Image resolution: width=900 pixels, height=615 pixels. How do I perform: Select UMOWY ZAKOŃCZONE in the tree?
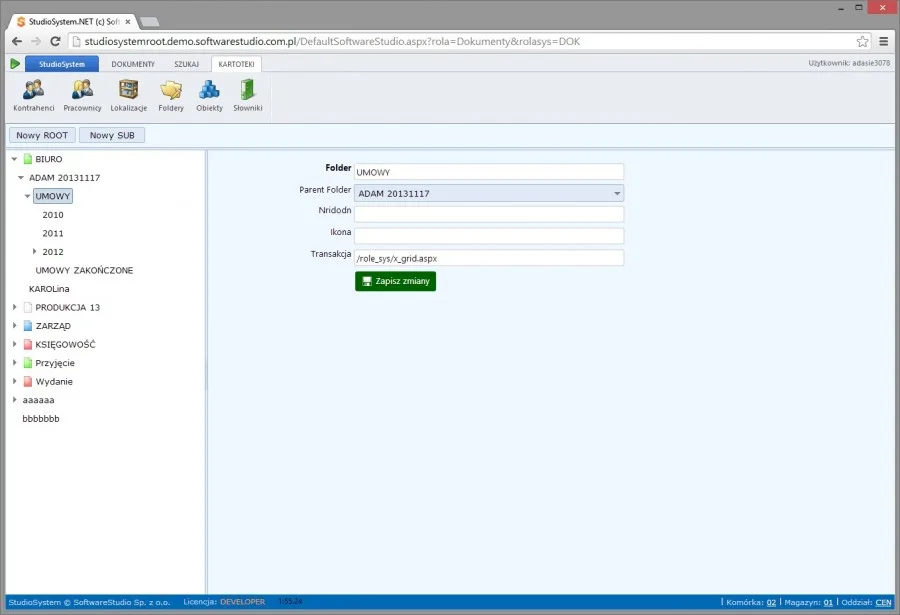pyautogui.click(x=84, y=270)
